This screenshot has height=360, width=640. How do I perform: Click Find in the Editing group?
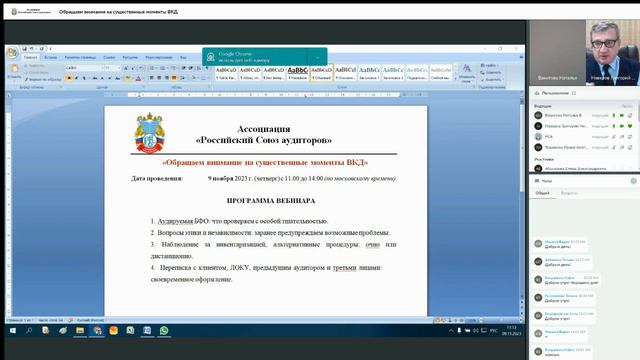click(x=489, y=65)
